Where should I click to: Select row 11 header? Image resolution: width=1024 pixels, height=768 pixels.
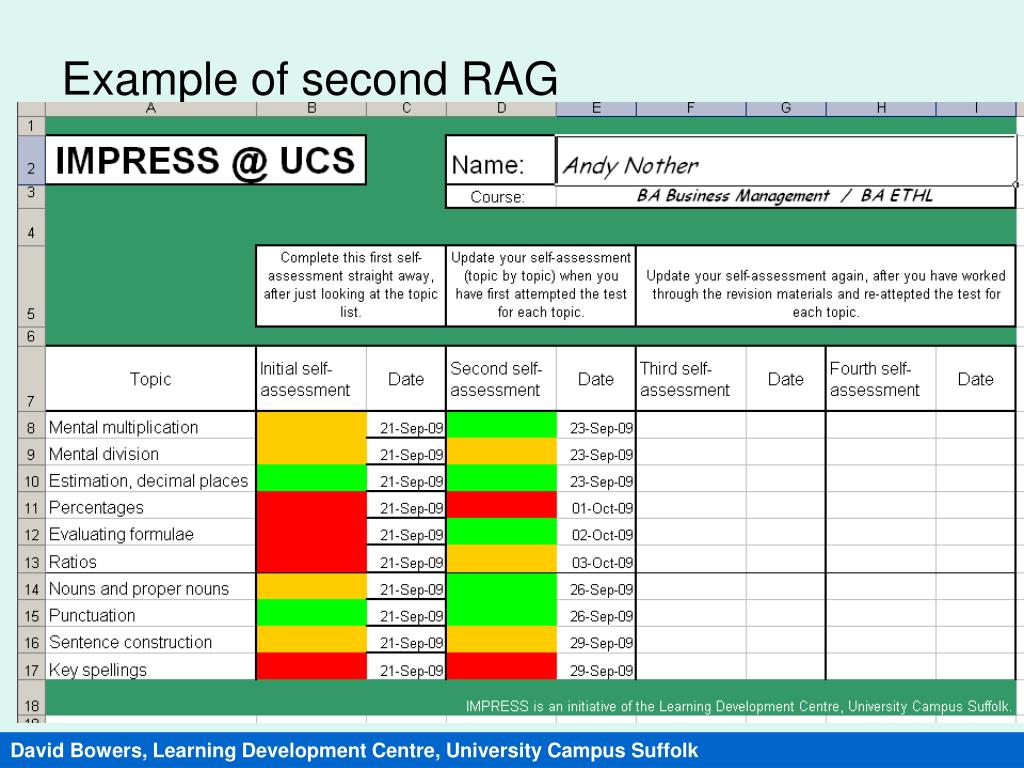point(31,505)
